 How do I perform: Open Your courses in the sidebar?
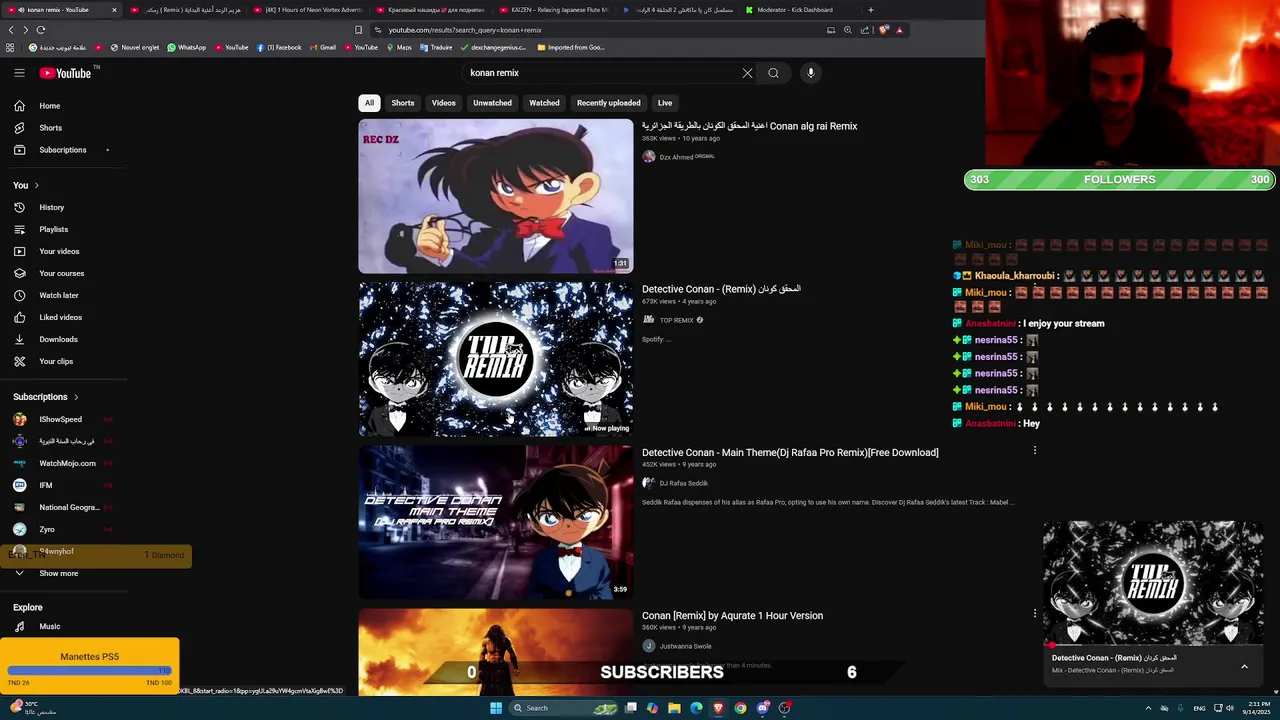point(61,274)
